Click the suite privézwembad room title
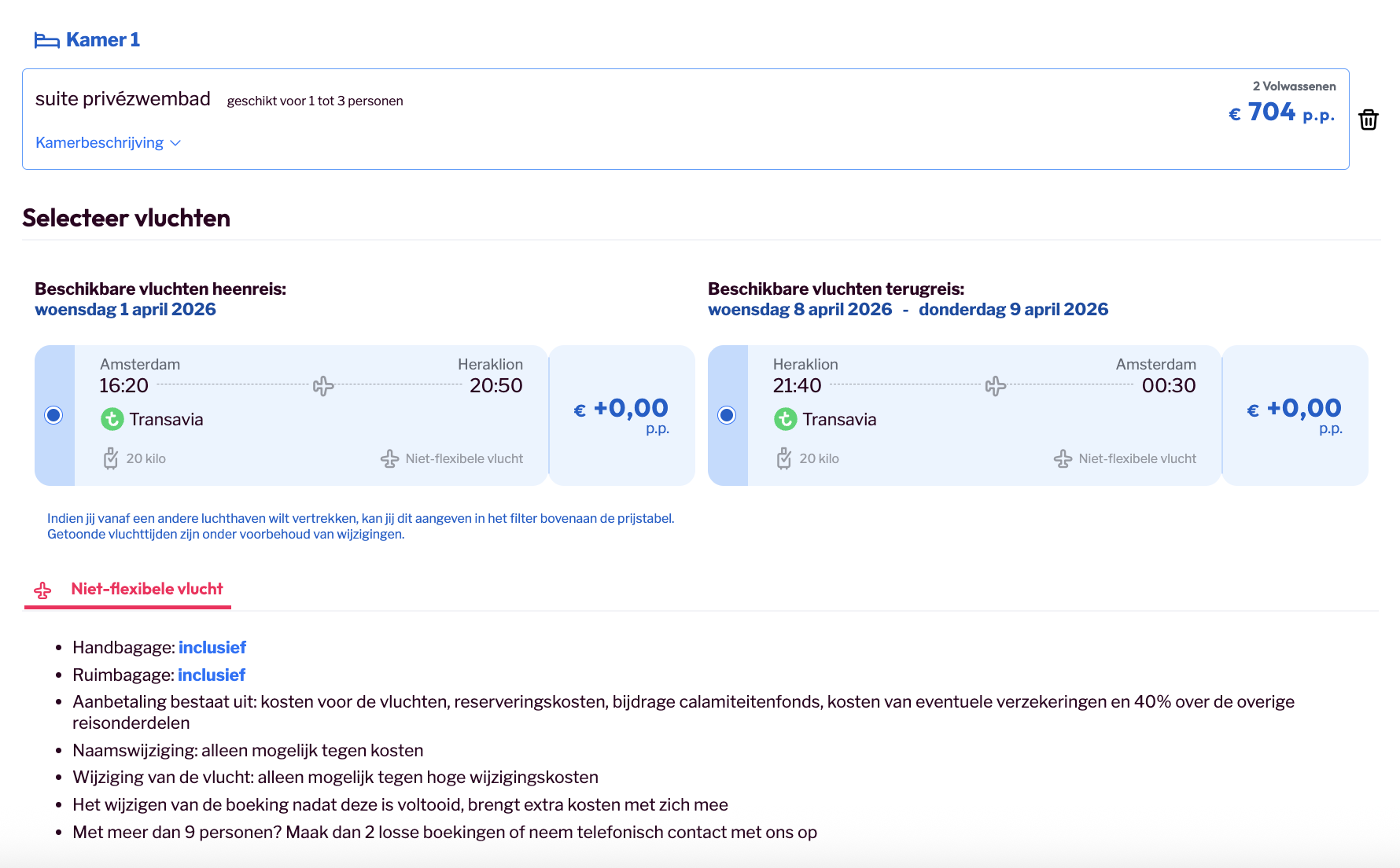This screenshot has width=1400, height=868. coord(123,99)
